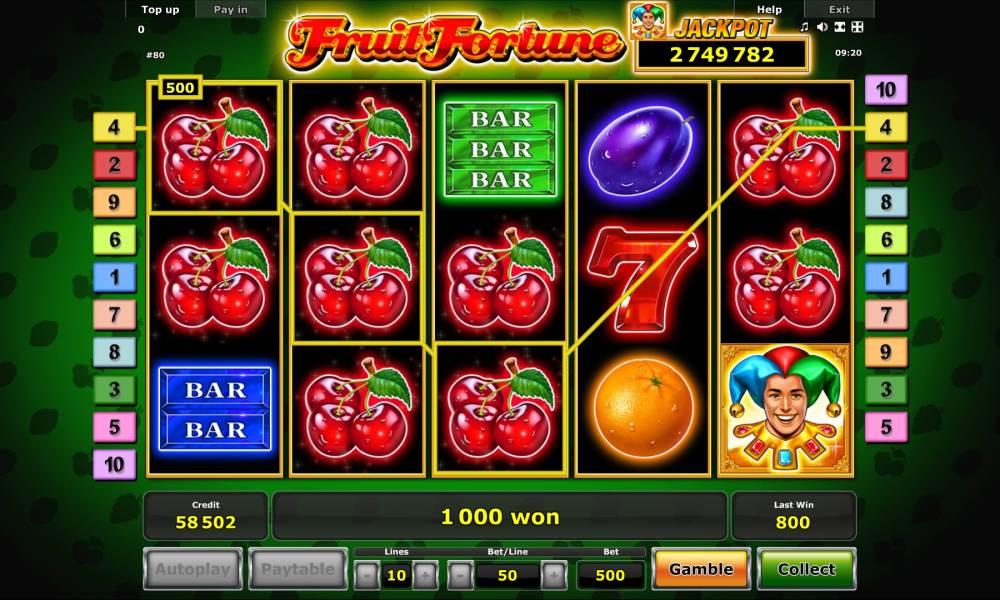The image size is (1000, 600).
Task: Activate payline 10 on the right
Action: pos(886,90)
